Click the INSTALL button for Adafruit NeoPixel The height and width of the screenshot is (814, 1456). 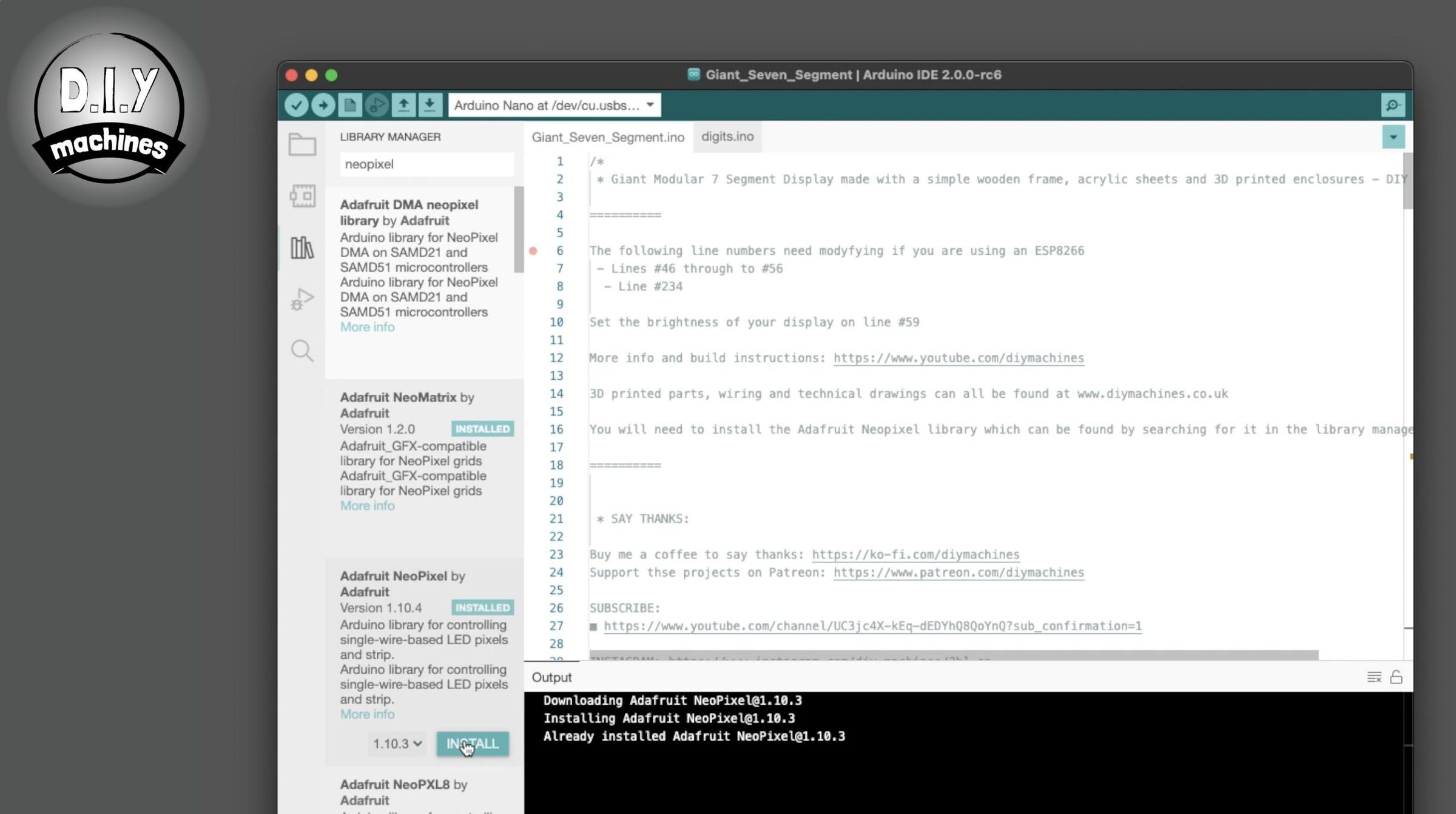point(472,744)
